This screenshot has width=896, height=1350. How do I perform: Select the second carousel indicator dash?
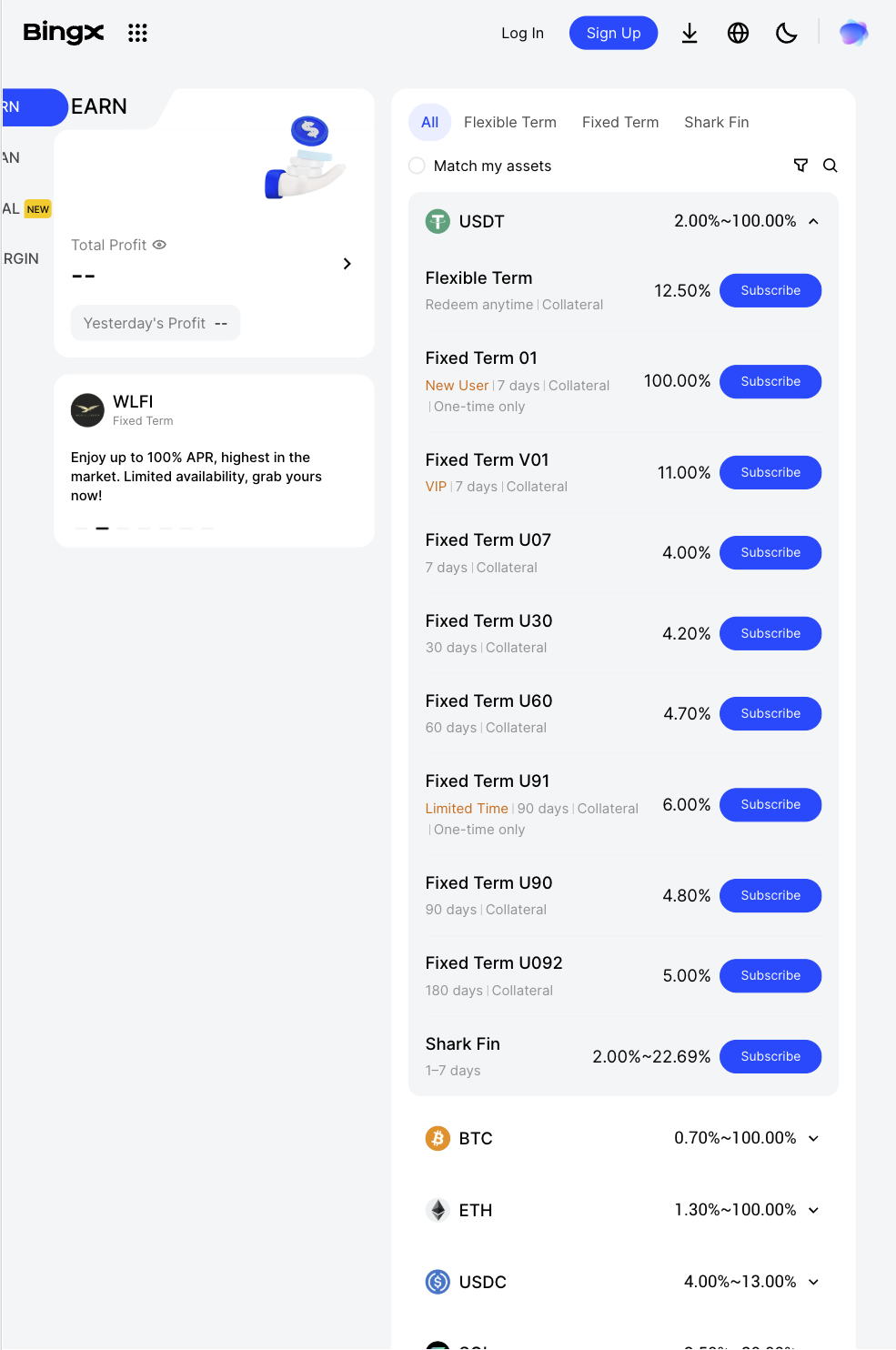coord(103,528)
